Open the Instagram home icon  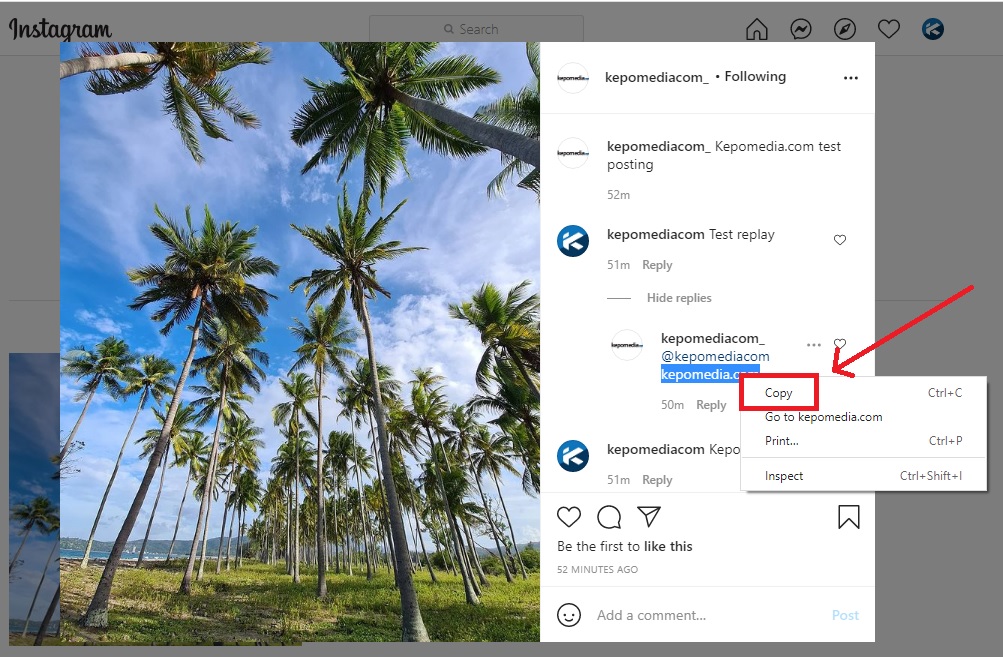click(x=757, y=29)
